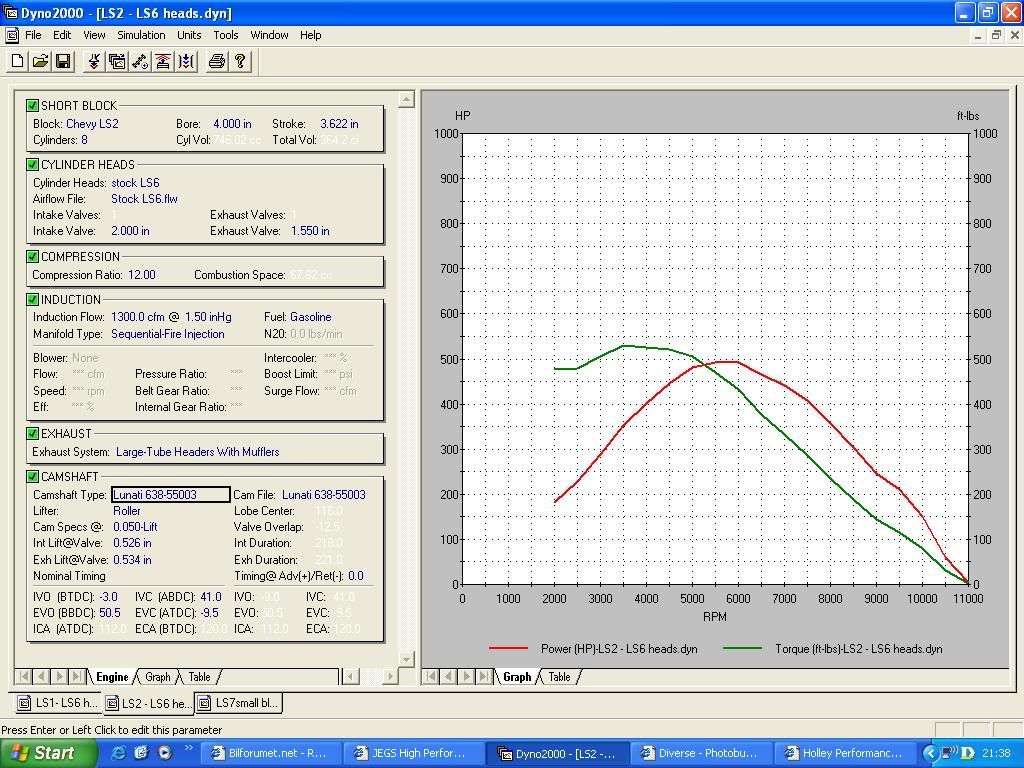Click the stacked graph windows toolbar icon

[117, 61]
